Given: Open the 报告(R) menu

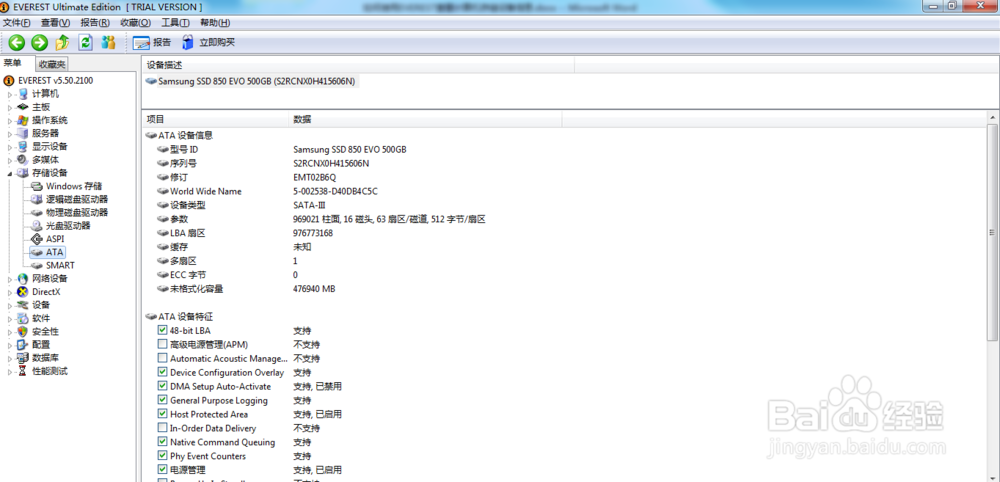Looking at the screenshot, I should coord(95,23).
